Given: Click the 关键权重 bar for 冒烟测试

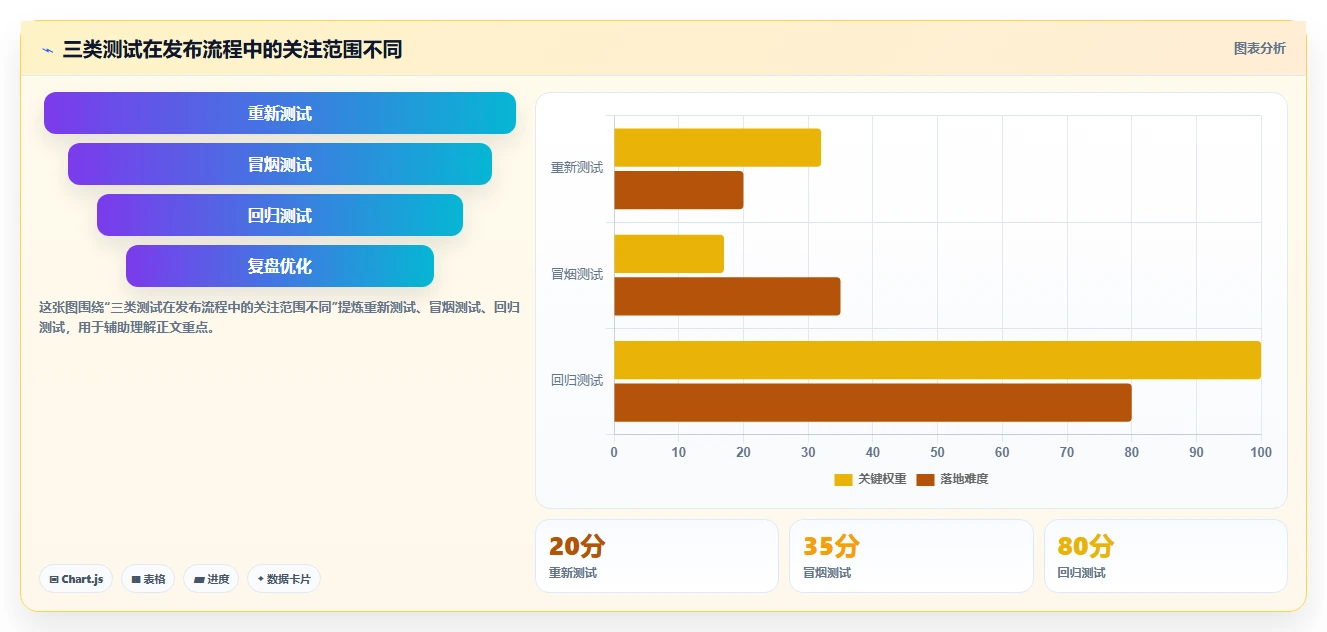Looking at the screenshot, I should pyautogui.click(x=669, y=254).
